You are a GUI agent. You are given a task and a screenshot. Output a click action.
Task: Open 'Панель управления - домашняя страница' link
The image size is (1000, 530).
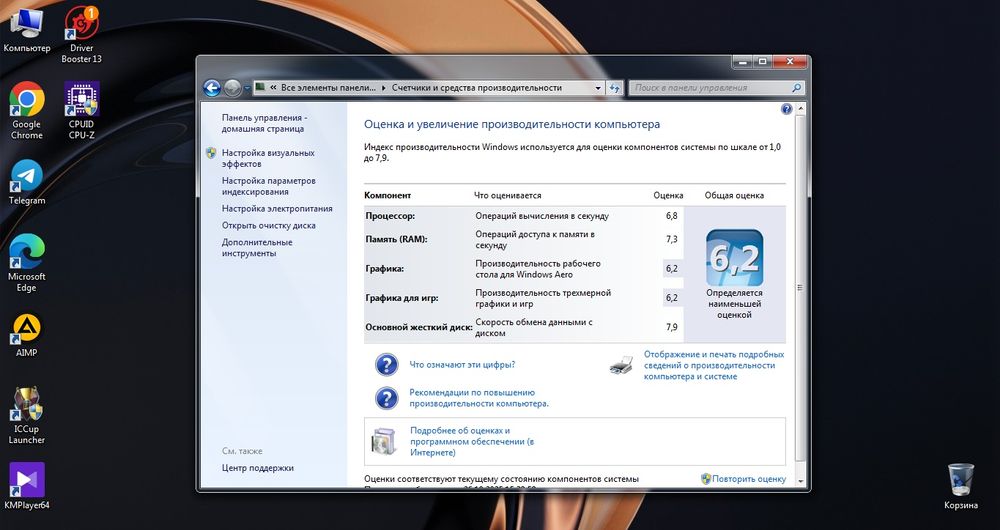click(265, 123)
